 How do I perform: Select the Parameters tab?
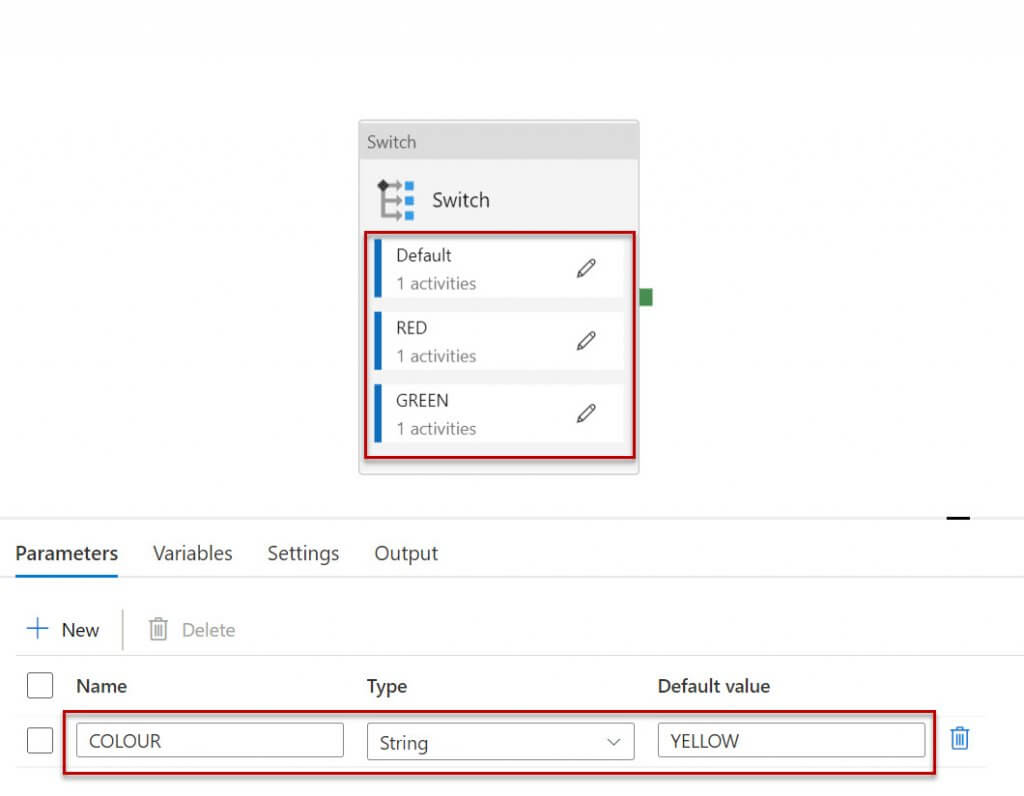pyautogui.click(x=67, y=553)
